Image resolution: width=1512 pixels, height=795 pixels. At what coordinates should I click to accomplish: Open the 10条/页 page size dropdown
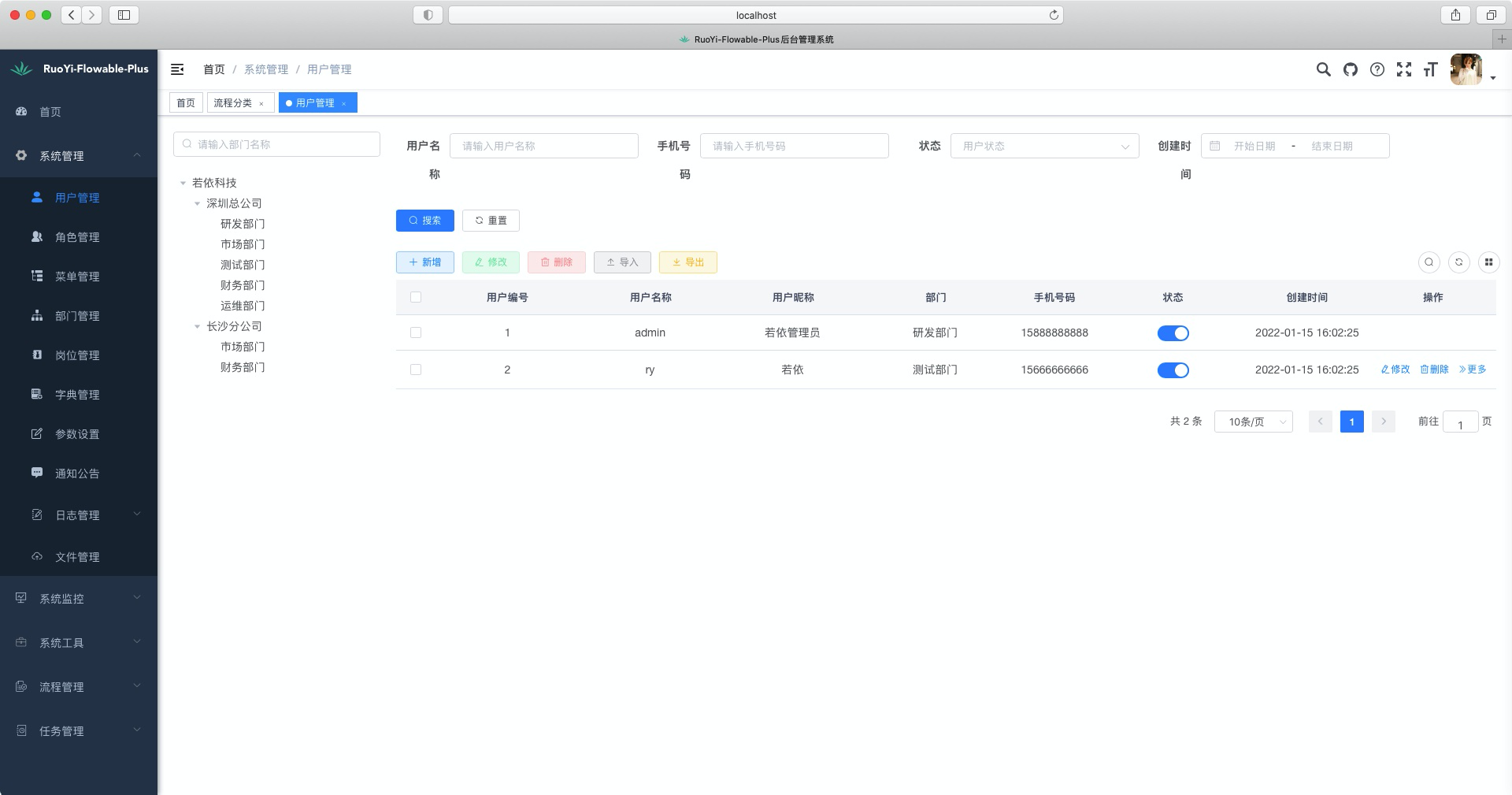coord(1253,422)
